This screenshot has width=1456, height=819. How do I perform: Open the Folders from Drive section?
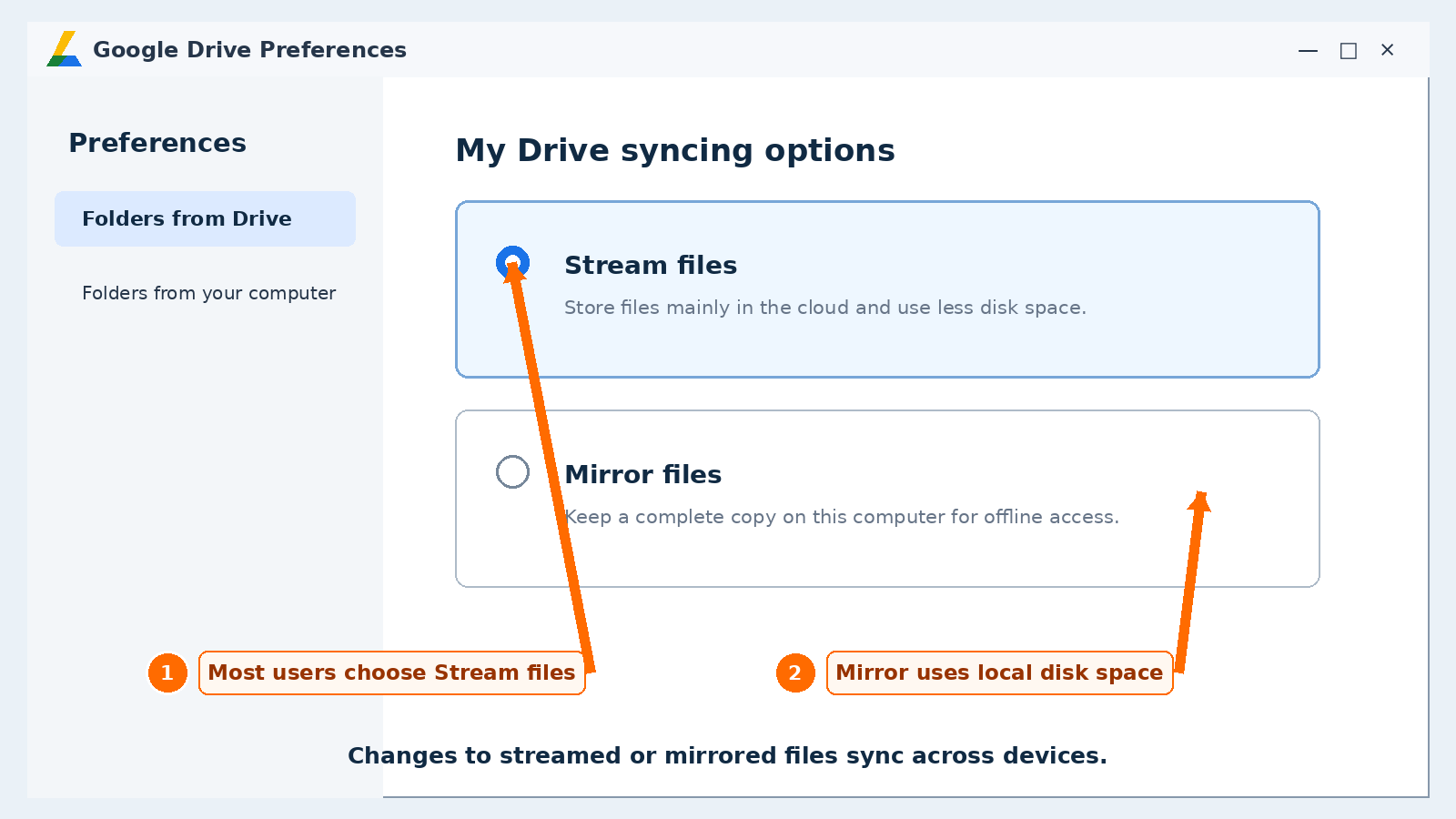point(205,218)
